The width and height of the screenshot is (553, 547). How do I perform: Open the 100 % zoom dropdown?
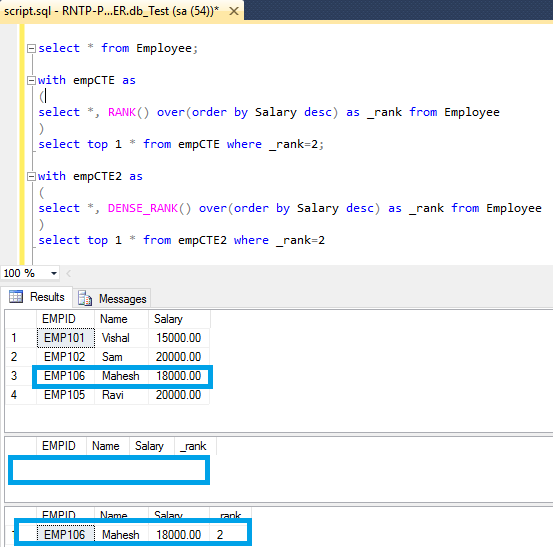(54, 273)
